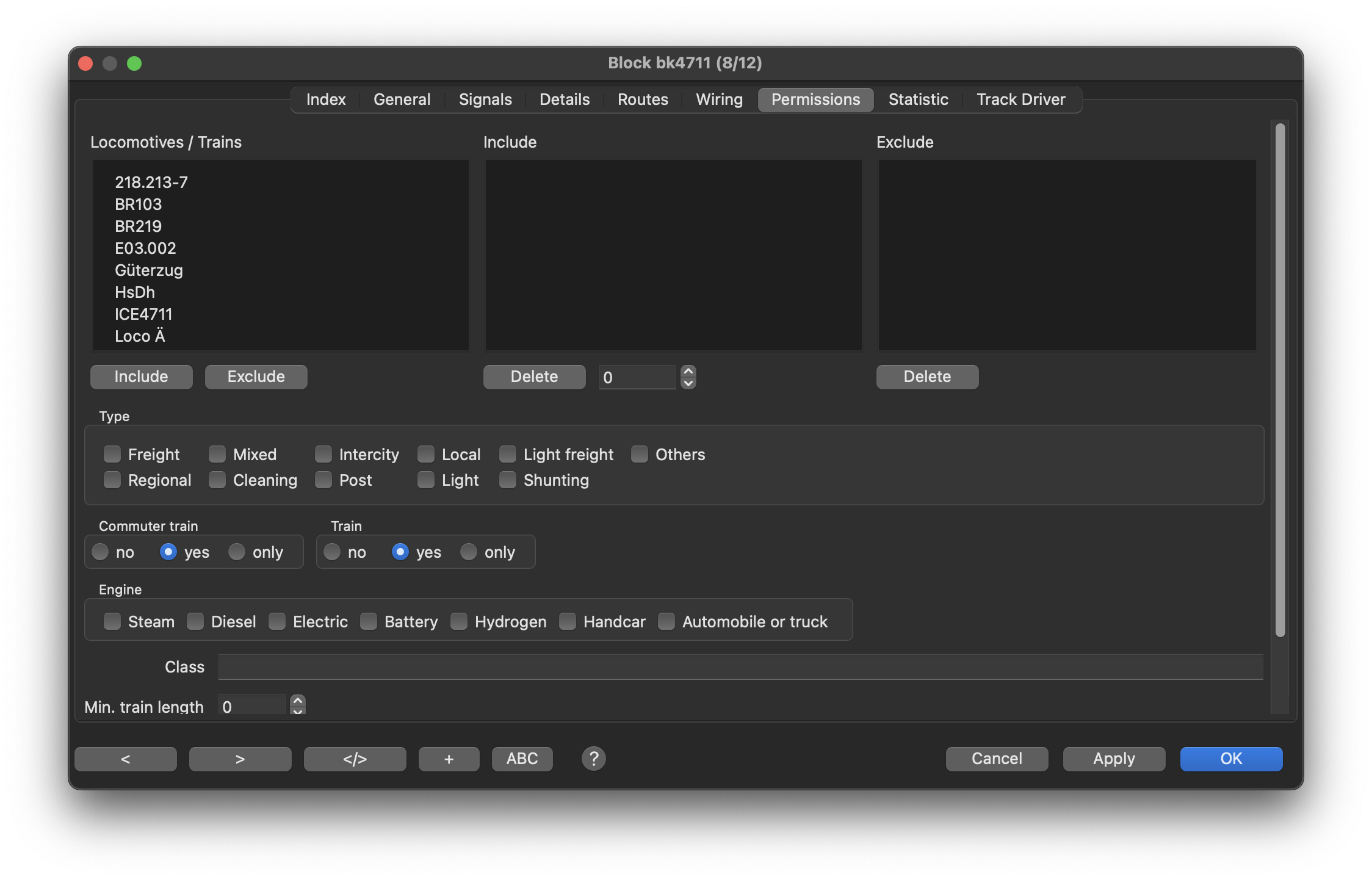
Task: Switch to the Routes tab
Action: click(642, 99)
